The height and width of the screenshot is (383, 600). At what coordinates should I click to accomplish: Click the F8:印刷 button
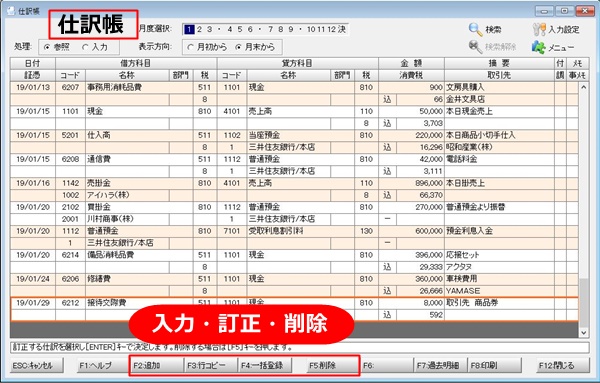495,365
